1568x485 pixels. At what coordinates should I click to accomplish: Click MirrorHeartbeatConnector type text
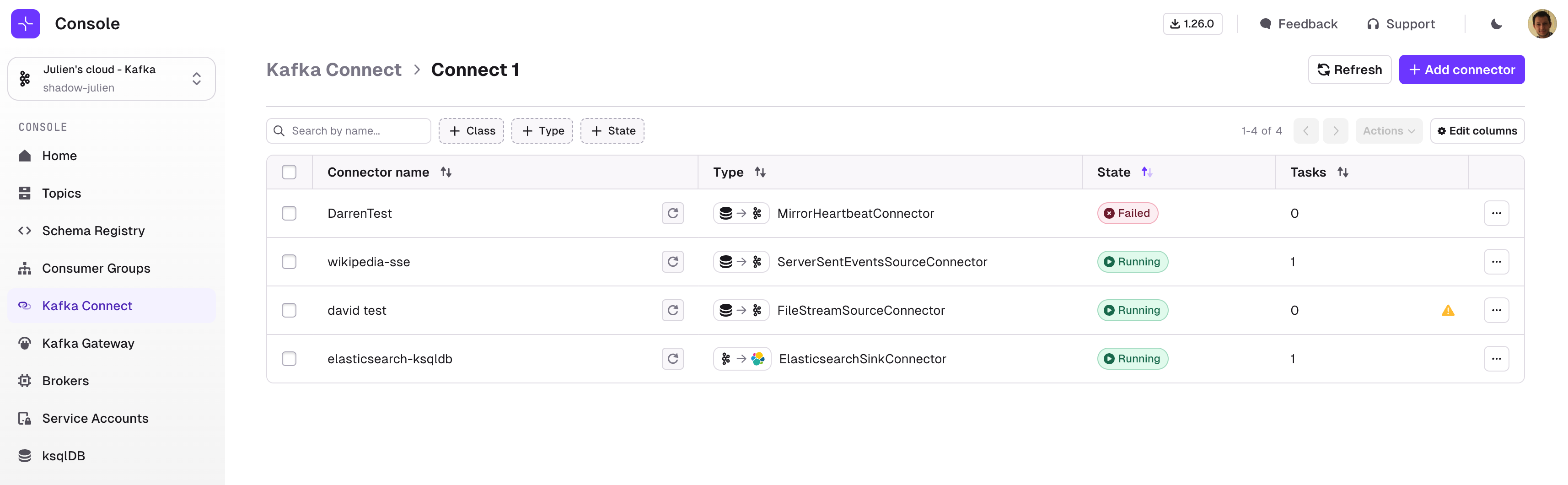click(855, 214)
